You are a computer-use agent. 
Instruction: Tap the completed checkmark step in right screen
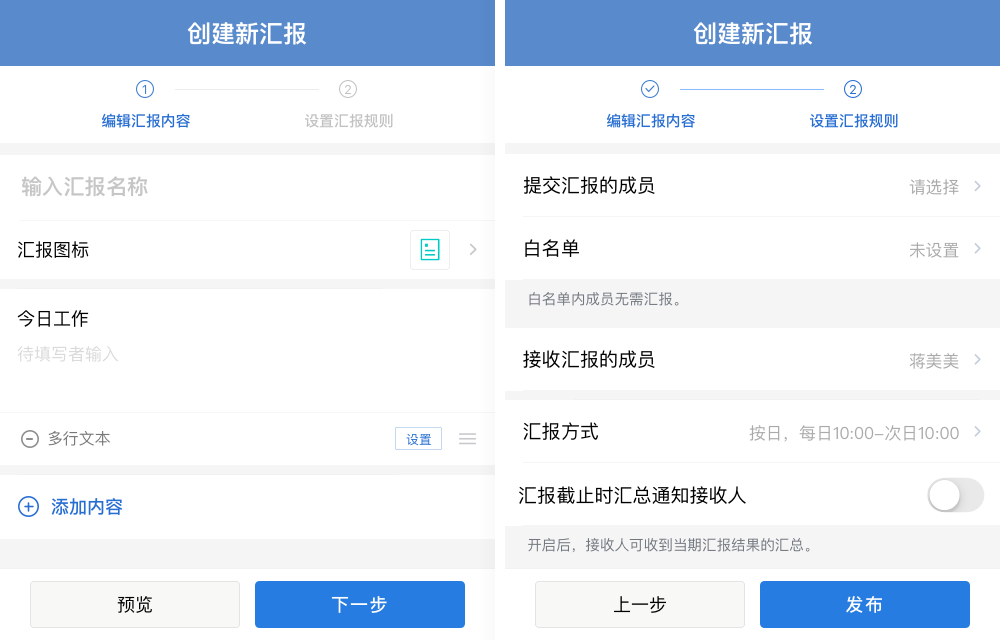[650, 89]
